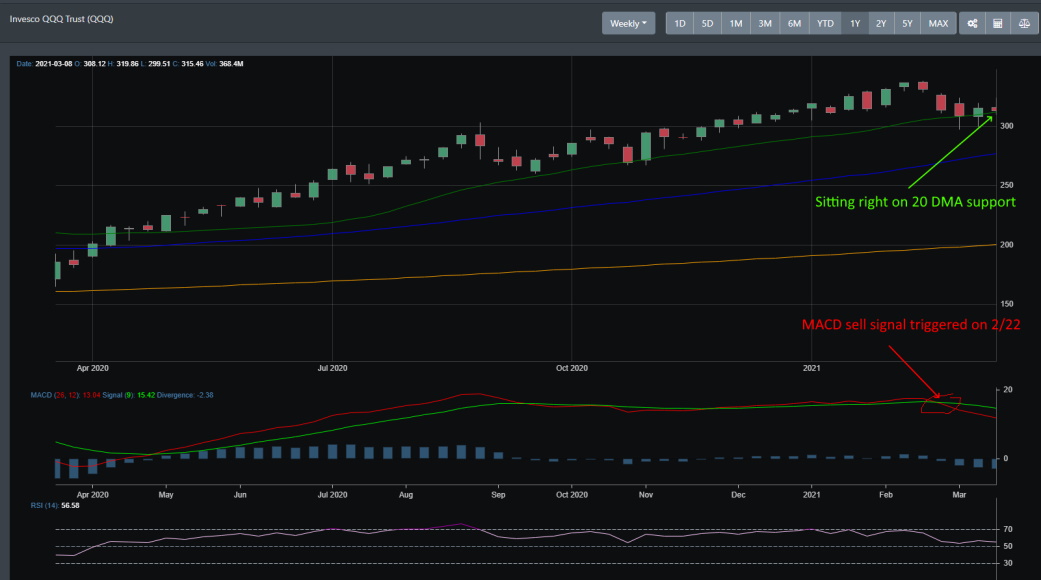Open the Weekly interval dropdown
Viewport: 1041px width, 580px height.
tap(628, 23)
